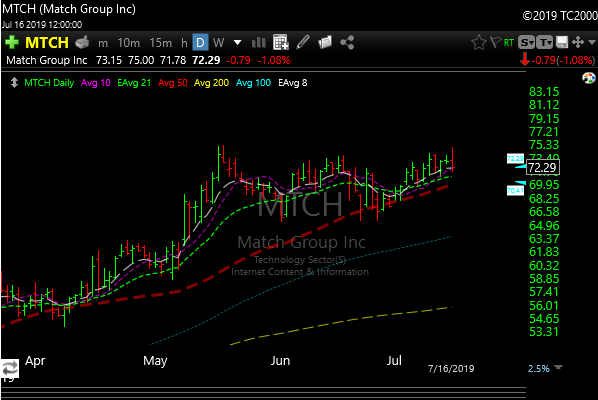Click the boxed 72.29 current price label
This screenshot has height=400, width=598.
click(x=543, y=167)
